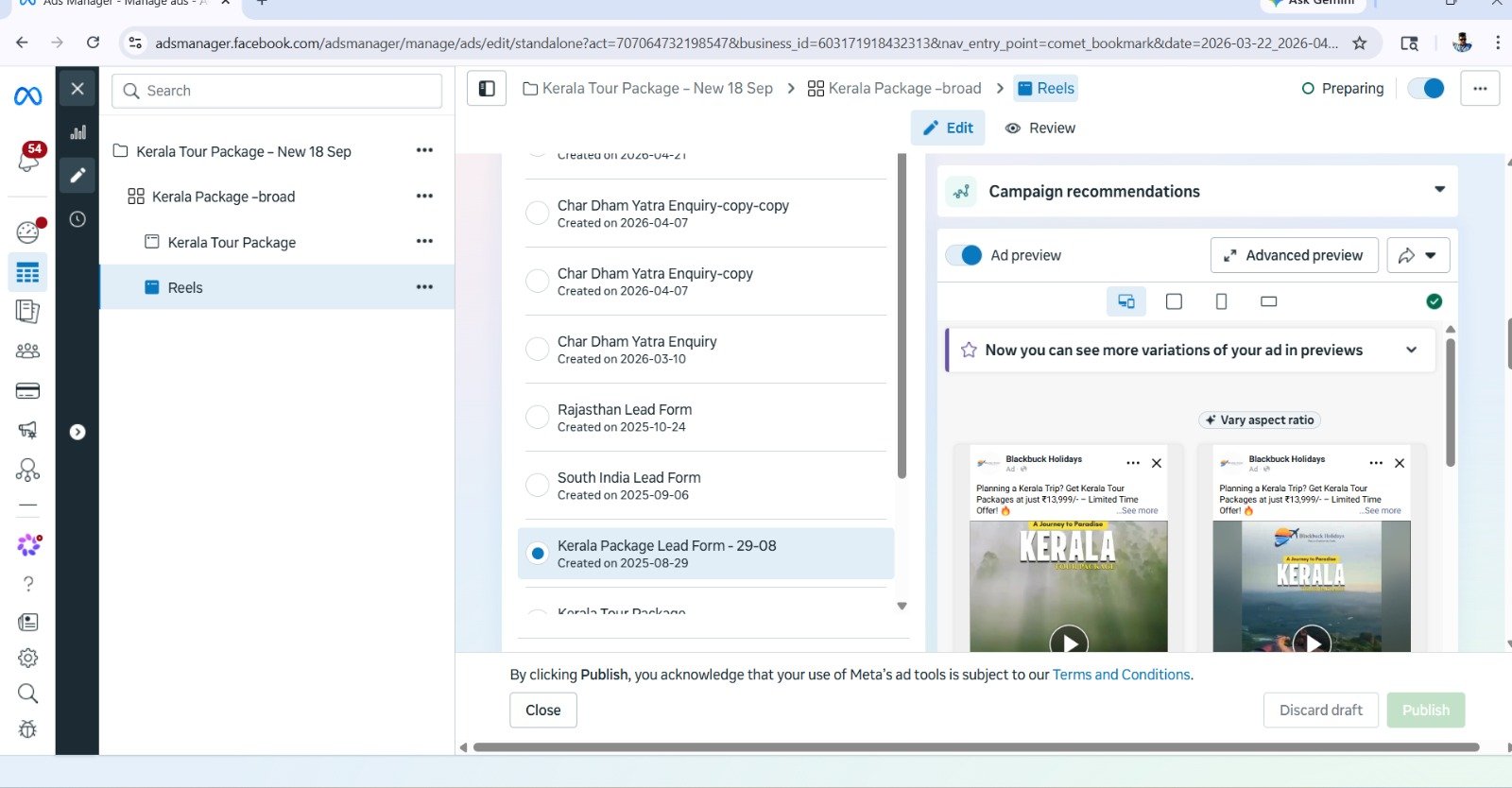
Task: Switch to the Review tab
Action: (1039, 128)
